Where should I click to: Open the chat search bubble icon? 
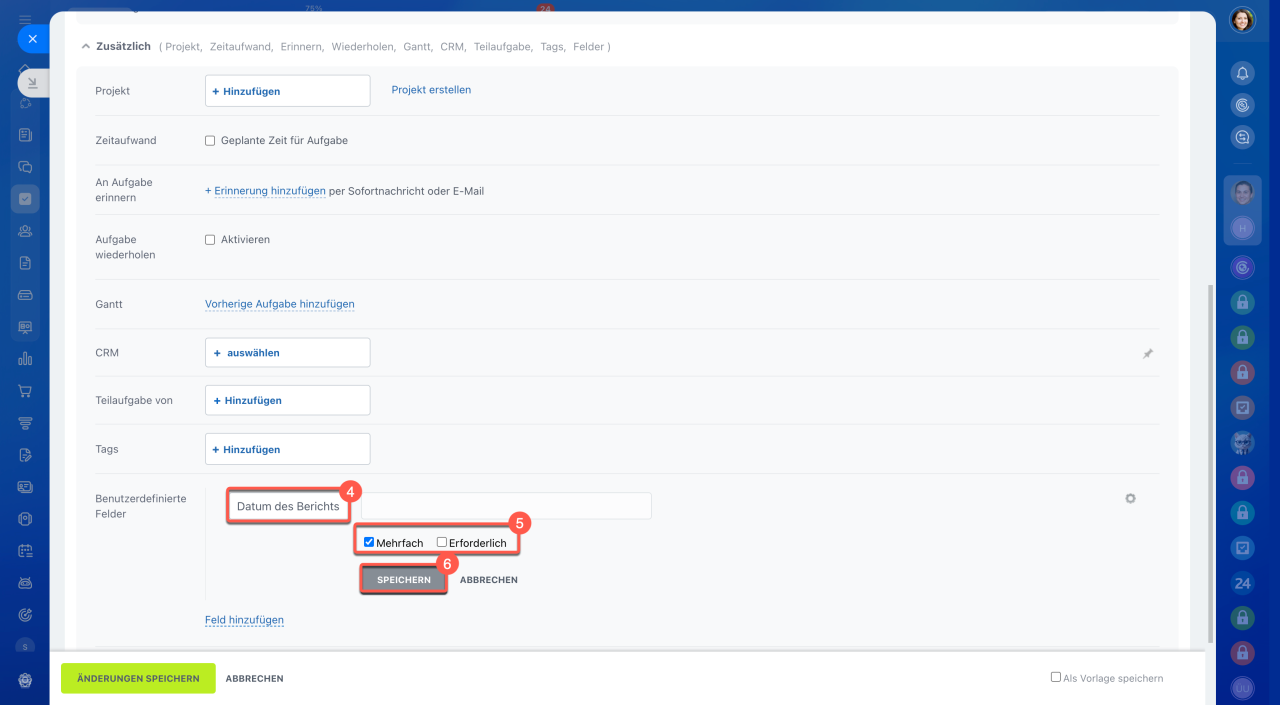pos(1242,138)
